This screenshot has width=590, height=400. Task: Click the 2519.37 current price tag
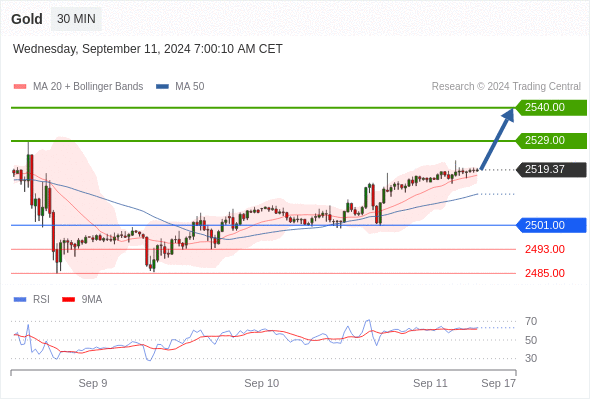(x=551, y=170)
